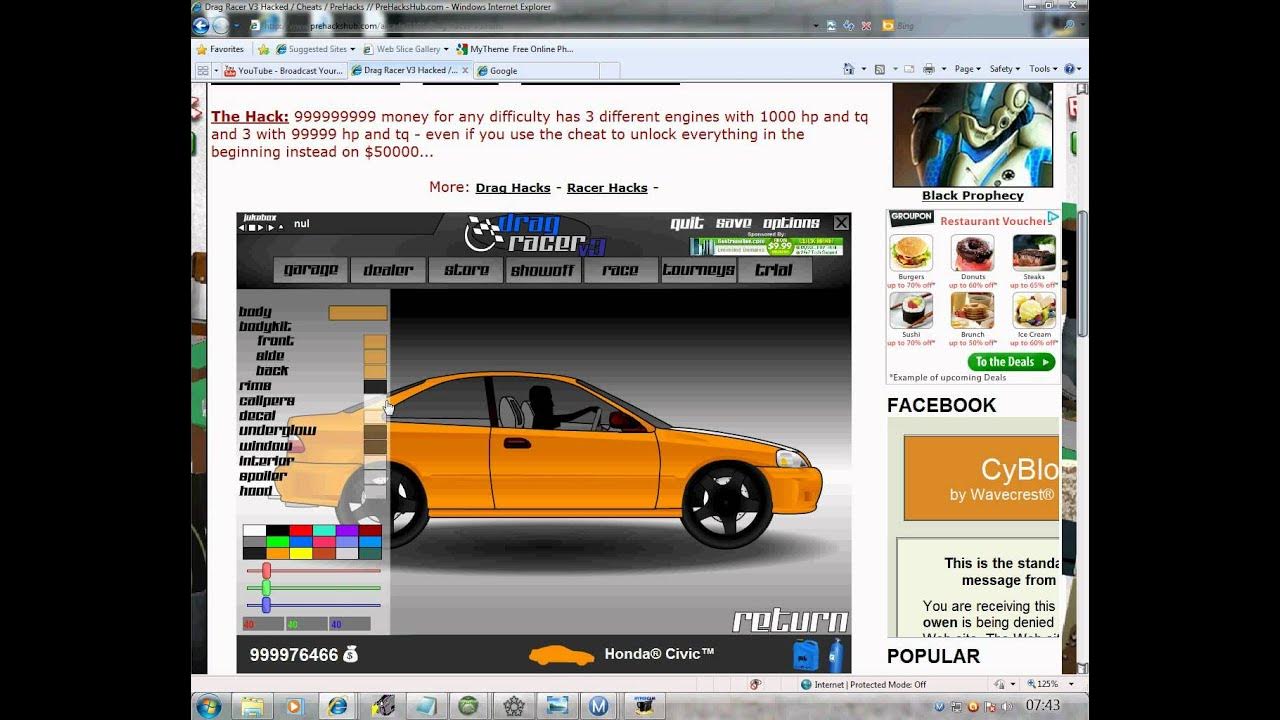Open the quick tabs list arrow
Image resolution: width=1280 pixels, height=720 pixels.
[x=216, y=71]
